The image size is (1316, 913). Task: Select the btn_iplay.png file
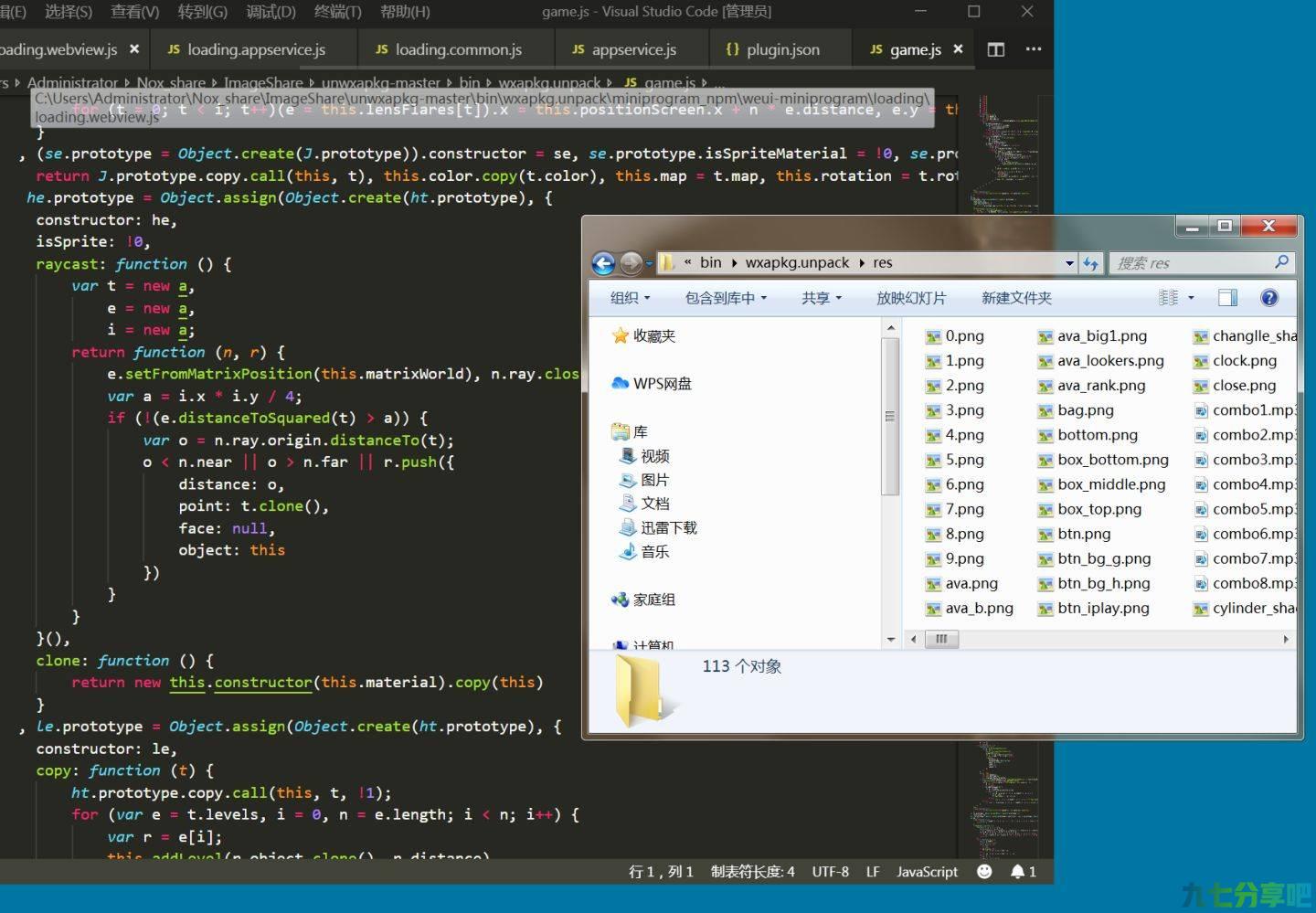coord(1093,607)
